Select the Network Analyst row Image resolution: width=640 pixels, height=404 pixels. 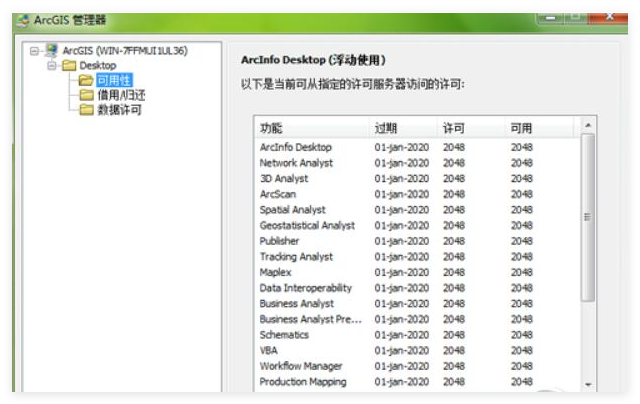click(x=416, y=163)
